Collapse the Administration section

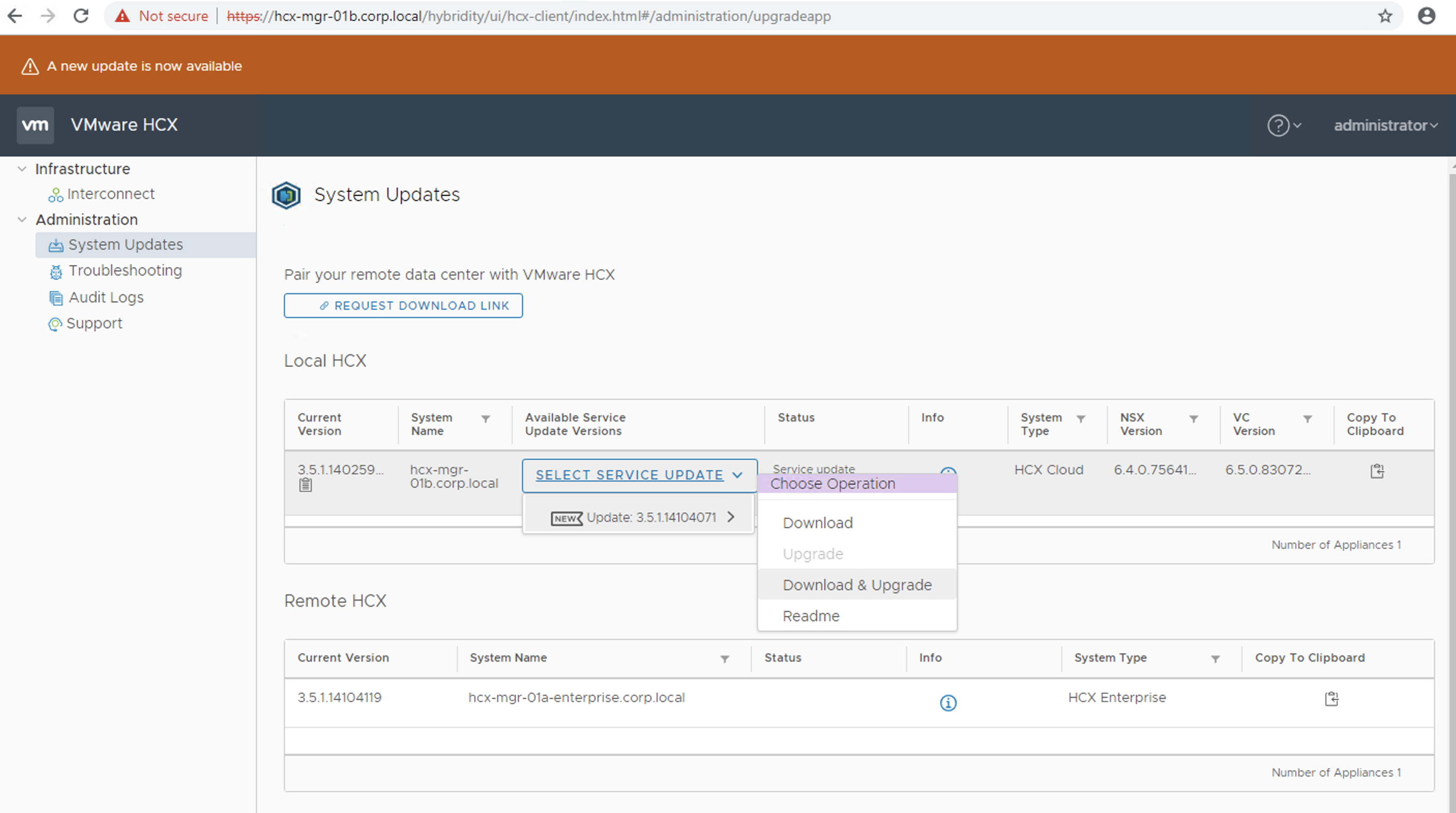(x=22, y=220)
